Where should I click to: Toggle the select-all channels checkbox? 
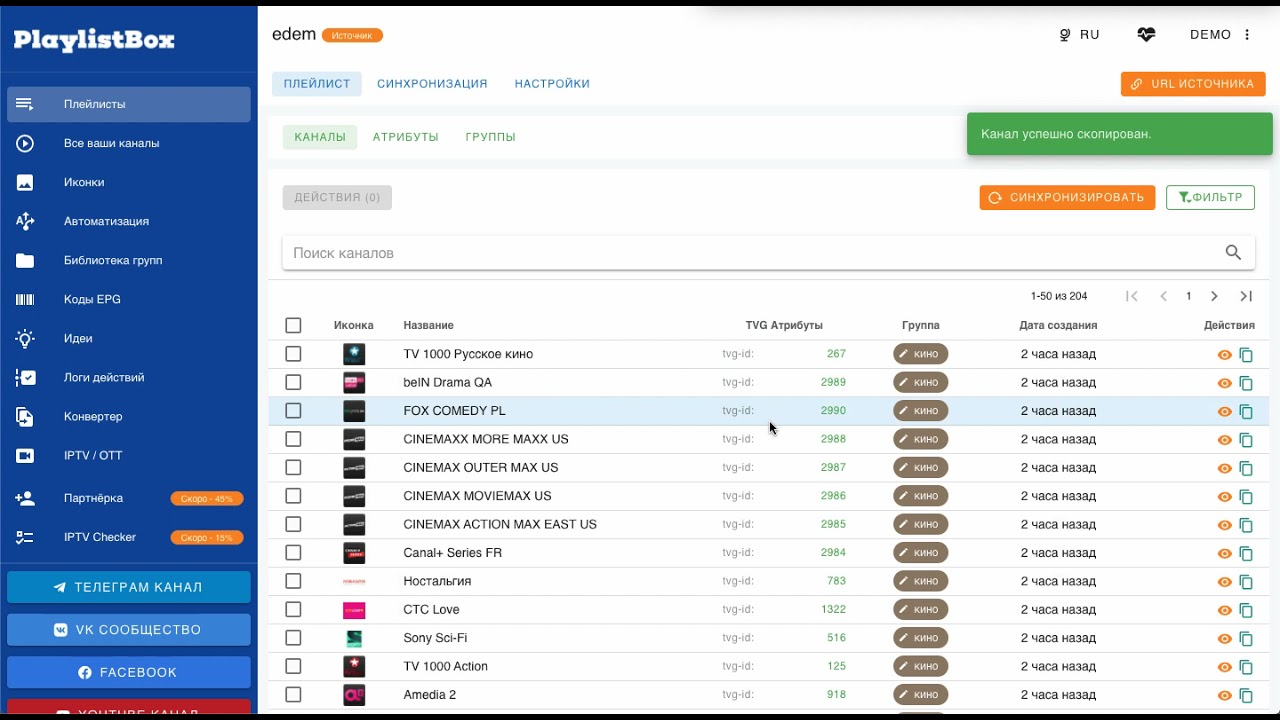pyautogui.click(x=293, y=325)
